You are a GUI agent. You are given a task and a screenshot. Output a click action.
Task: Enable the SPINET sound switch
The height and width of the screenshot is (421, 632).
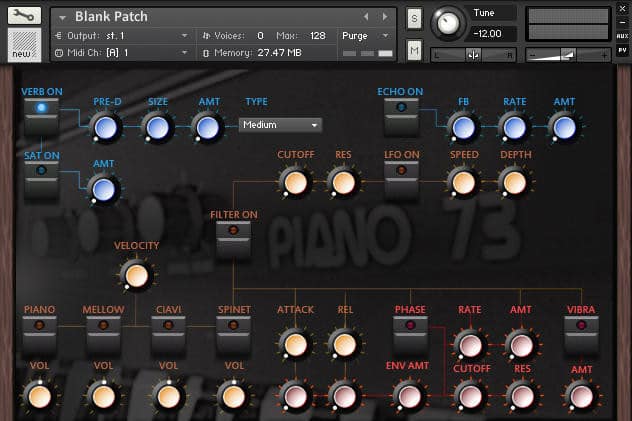tap(233, 334)
